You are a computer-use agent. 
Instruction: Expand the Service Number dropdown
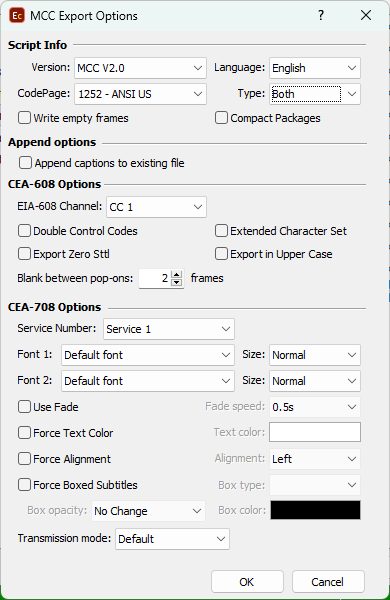click(169, 329)
